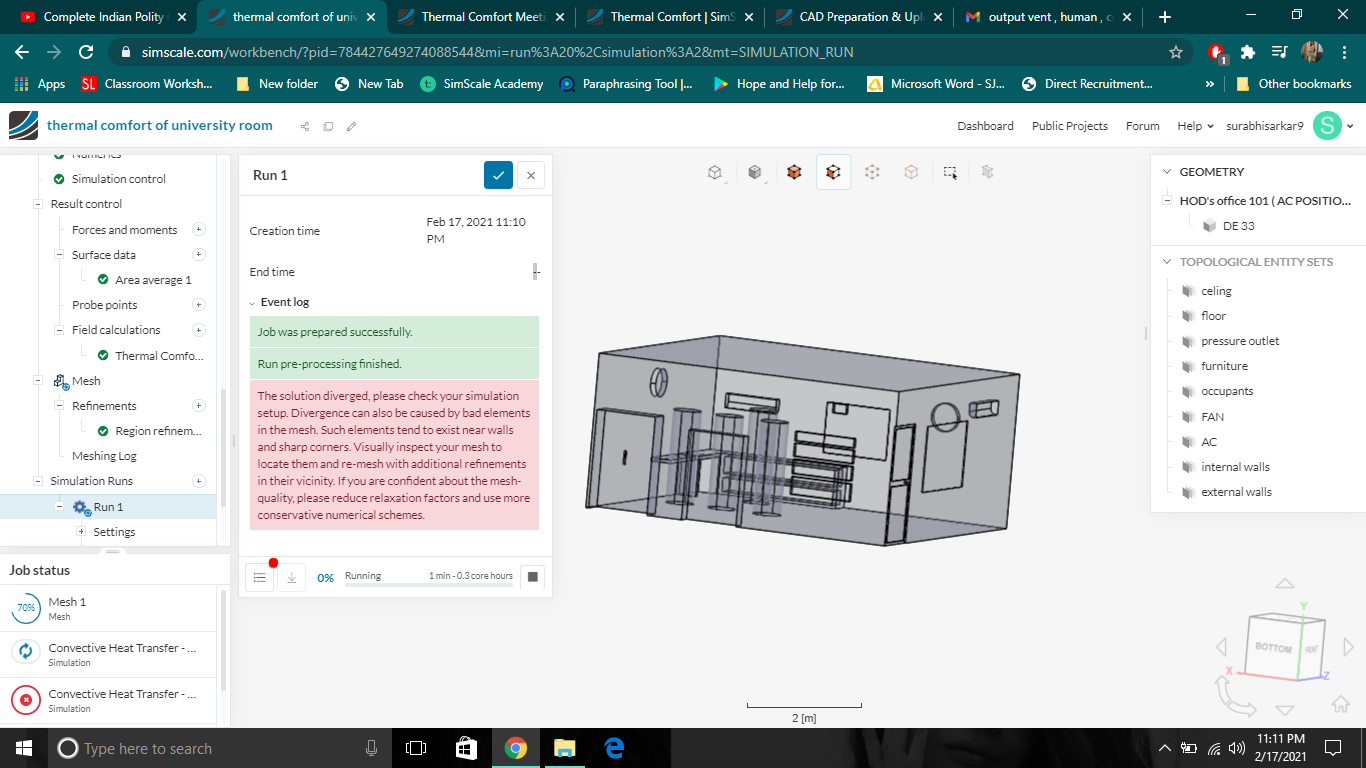The width and height of the screenshot is (1366, 768).
Task: Click the home reset view icon near orientation cube
Action: (x=1341, y=706)
